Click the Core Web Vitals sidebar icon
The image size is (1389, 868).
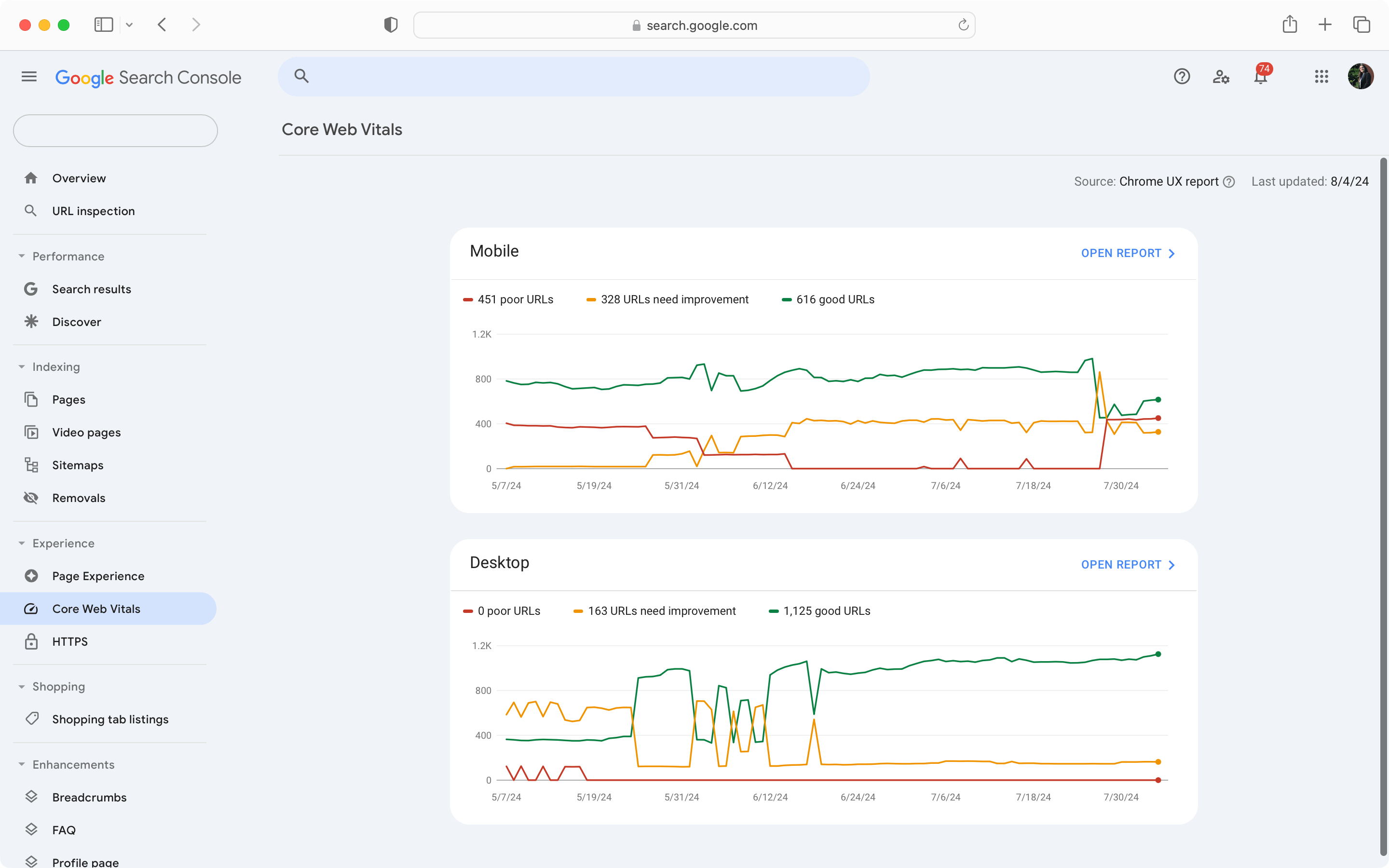click(x=31, y=608)
